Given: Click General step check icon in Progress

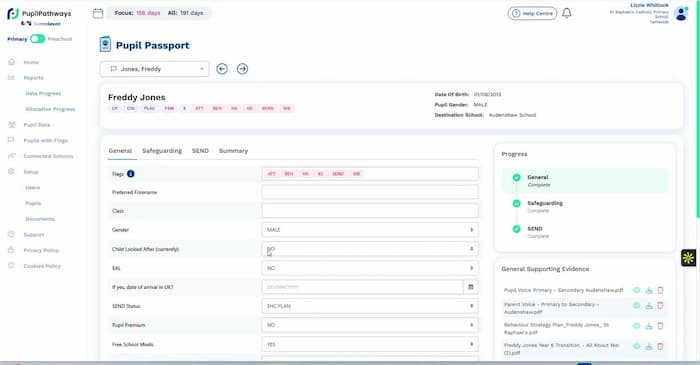Looking at the screenshot, I should [517, 177].
